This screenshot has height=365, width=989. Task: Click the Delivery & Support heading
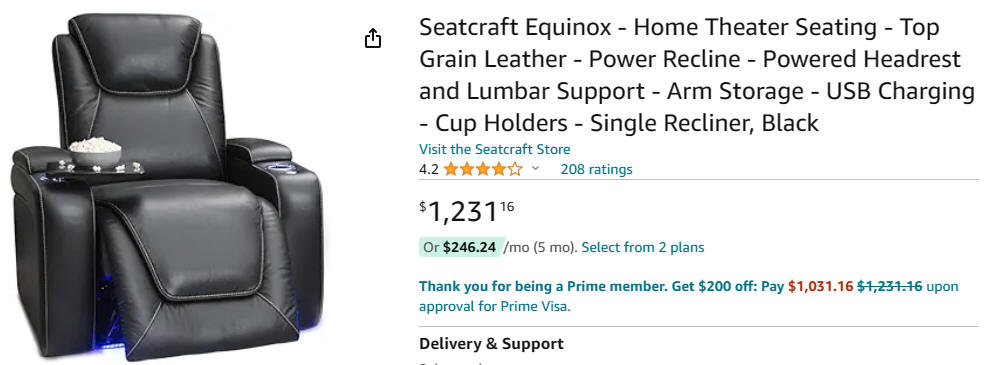[x=491, y=344]
